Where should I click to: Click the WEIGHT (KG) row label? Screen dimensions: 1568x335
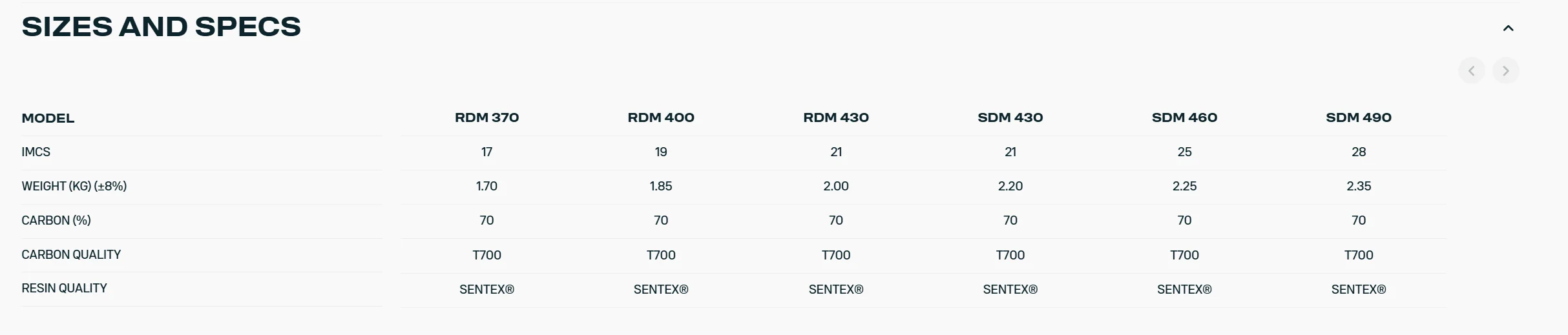point(74,186)
